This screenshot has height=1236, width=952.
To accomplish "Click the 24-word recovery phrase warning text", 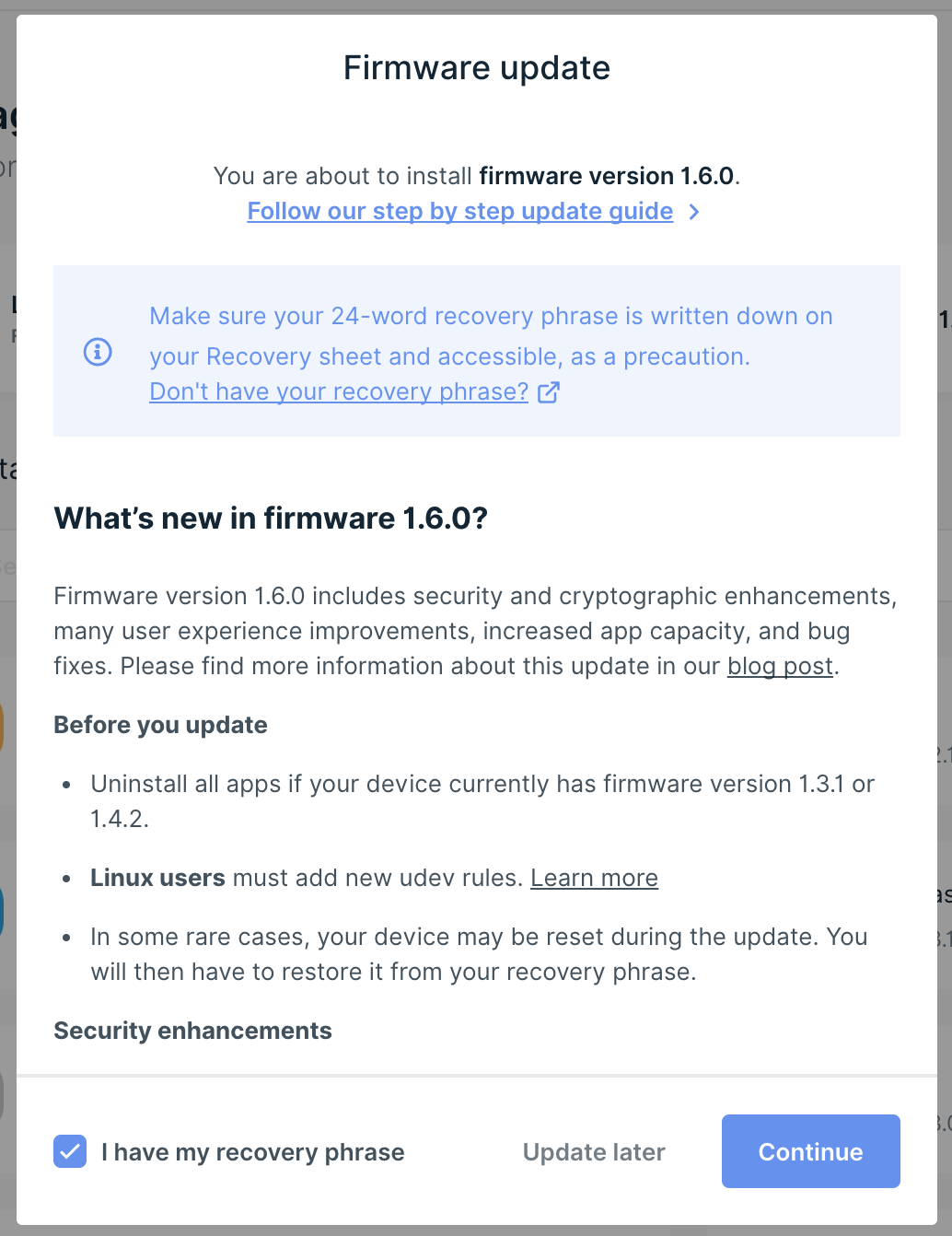I will (x=491, y=336).
